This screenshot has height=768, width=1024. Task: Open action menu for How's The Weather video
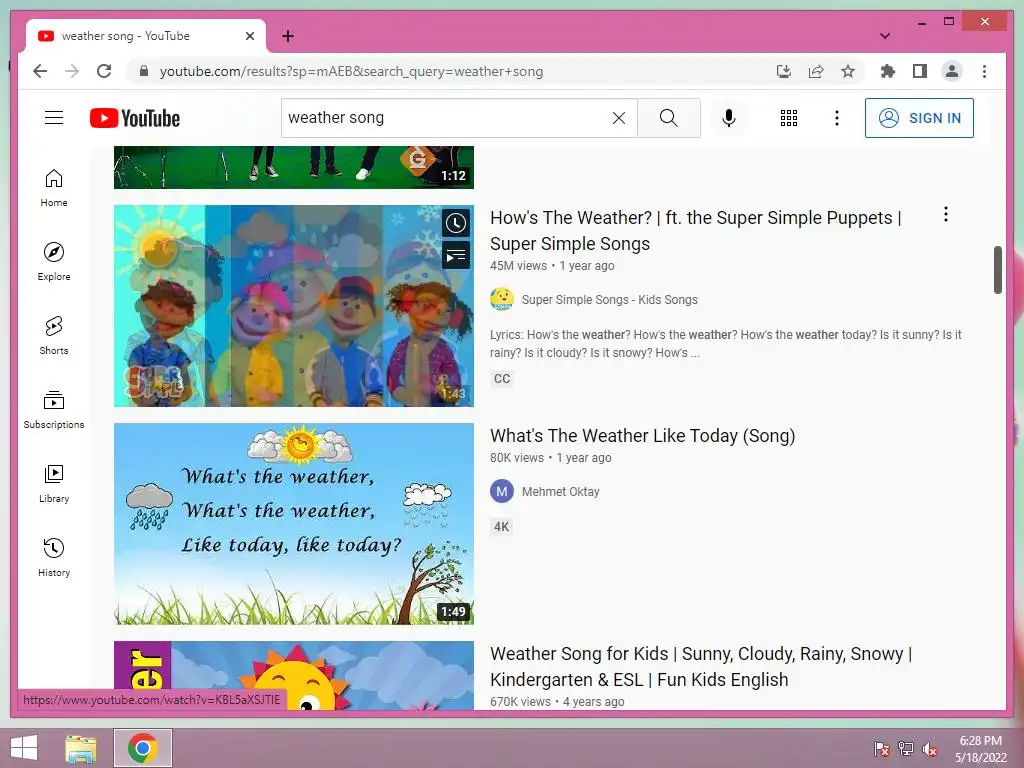(x=946, y=214)
